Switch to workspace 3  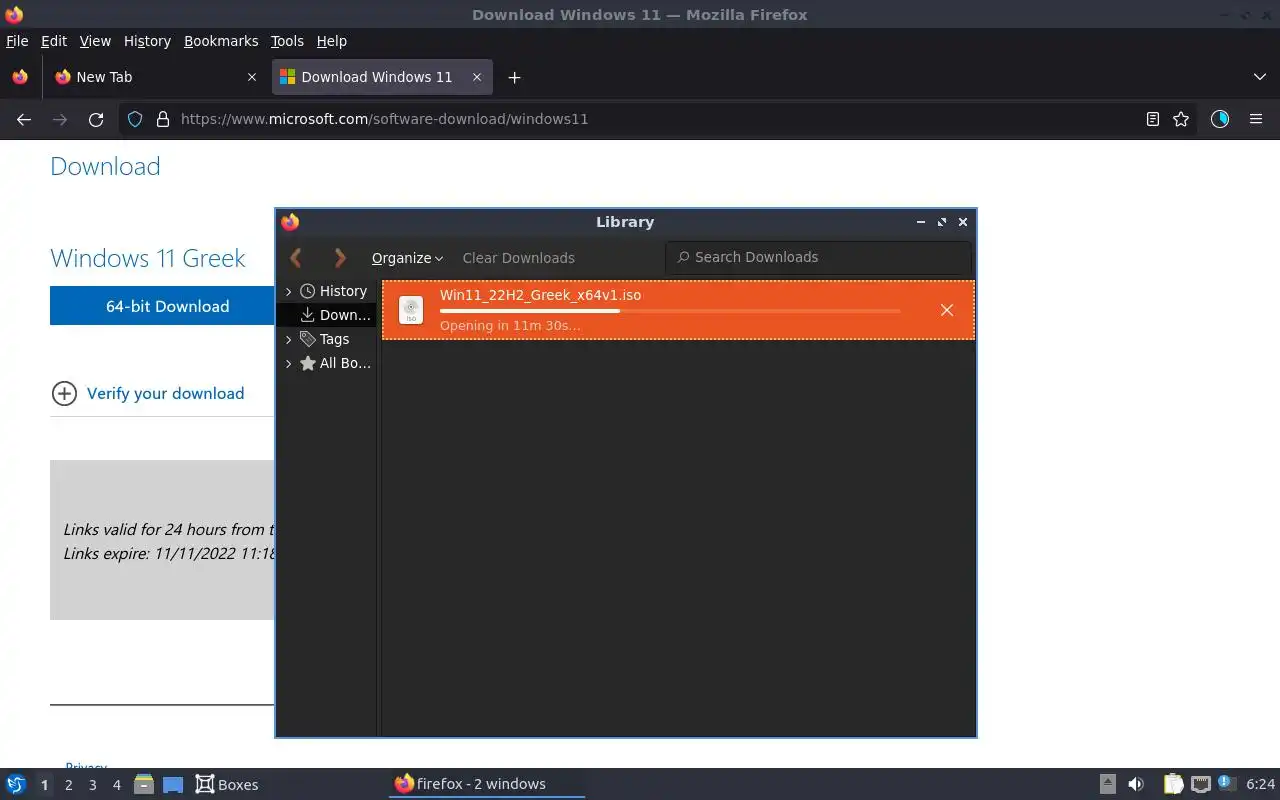[x=92, y=785]
